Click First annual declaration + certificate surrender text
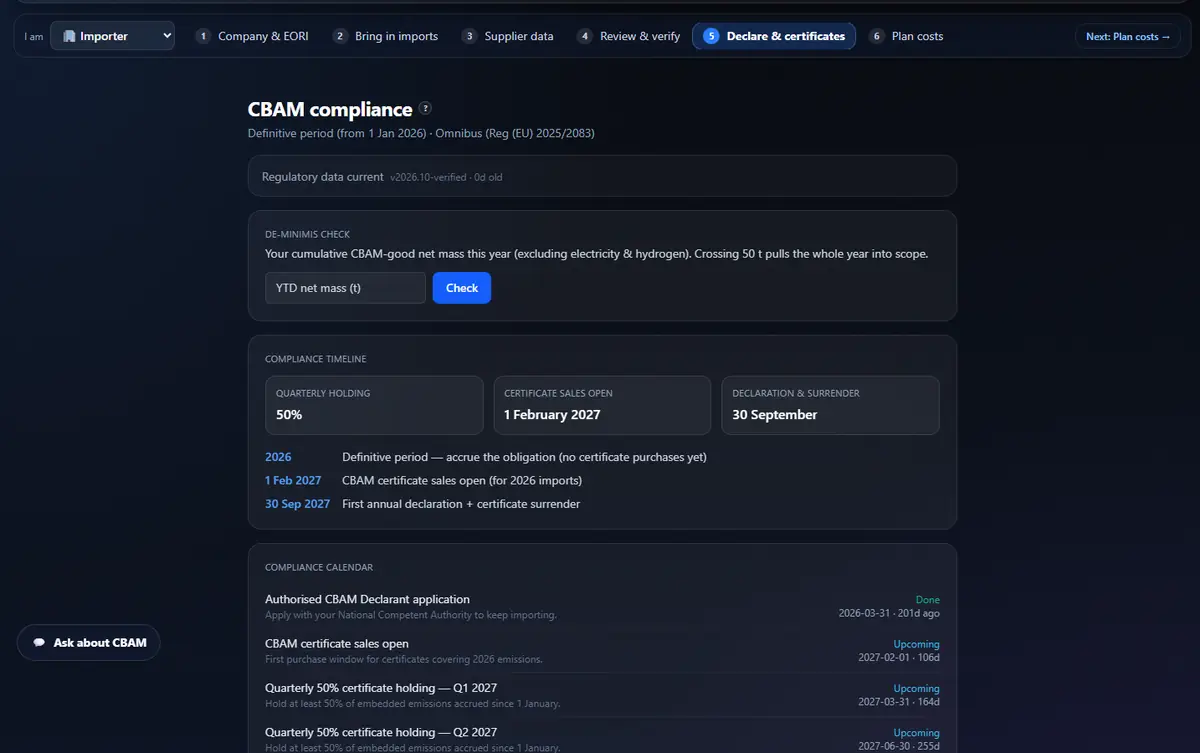The image size is (1200, 753). tap(461, 504)
